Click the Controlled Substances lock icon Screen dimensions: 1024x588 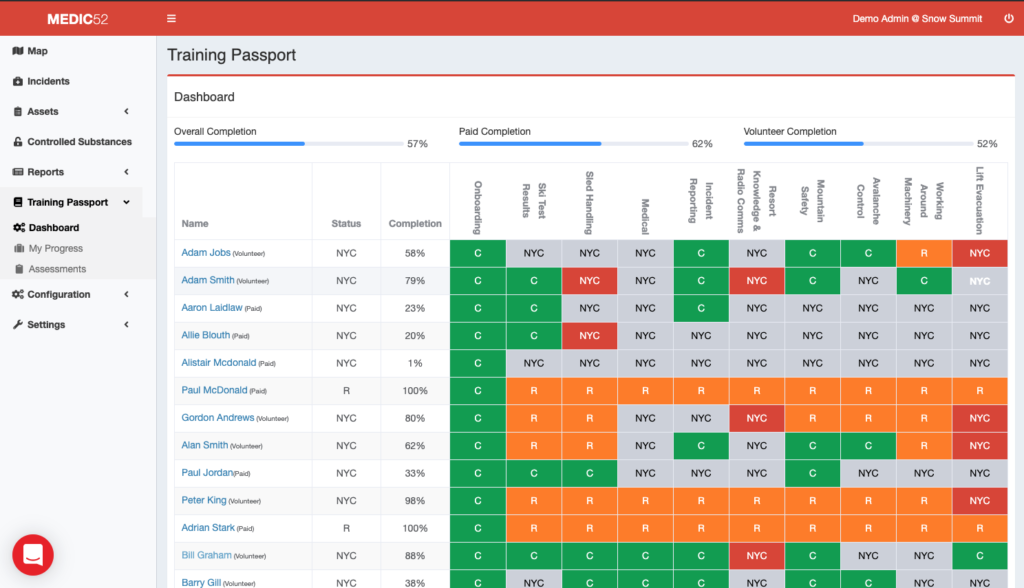[x=18, y=142]
